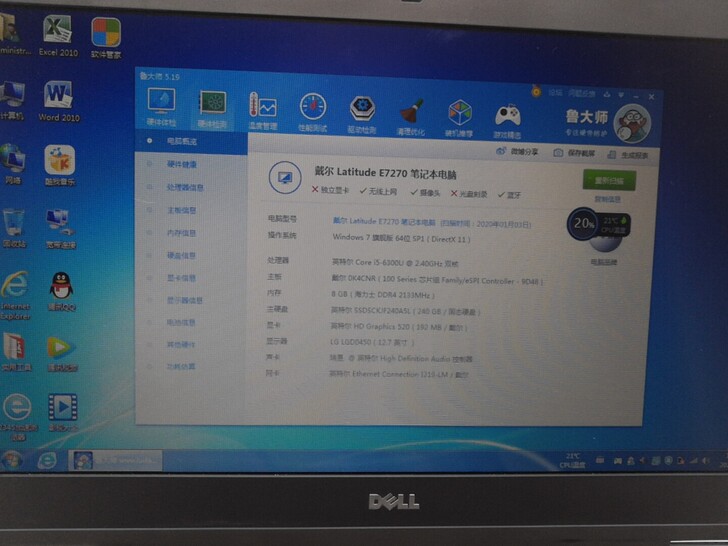728x546 pixels.
Task: Click the green 重新扫描 rescan button
Action: coord(609,180)
